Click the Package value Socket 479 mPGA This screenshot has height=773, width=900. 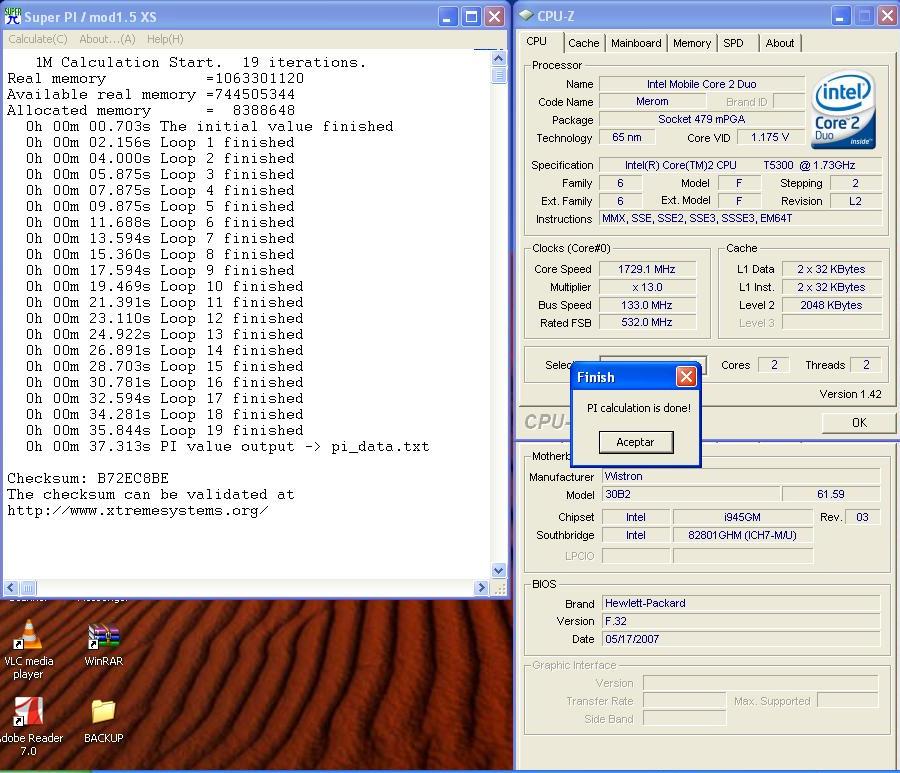tap(701, 119)
